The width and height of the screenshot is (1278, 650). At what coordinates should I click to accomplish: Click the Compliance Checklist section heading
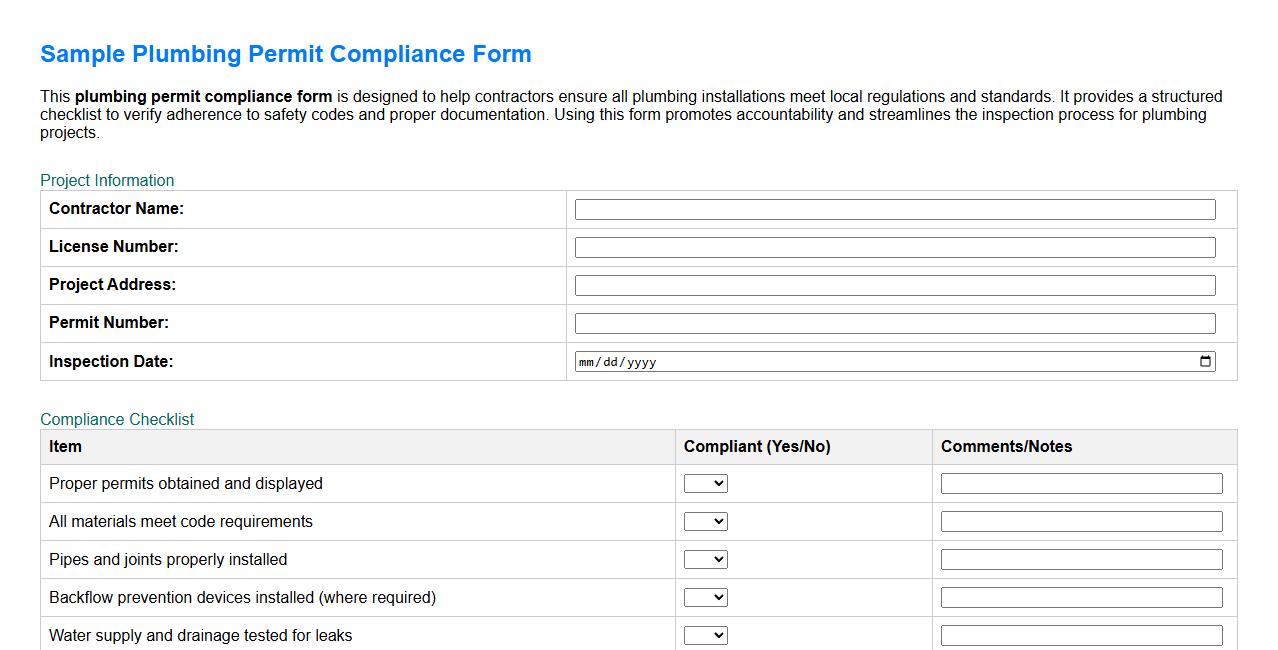tap(117, 419)
